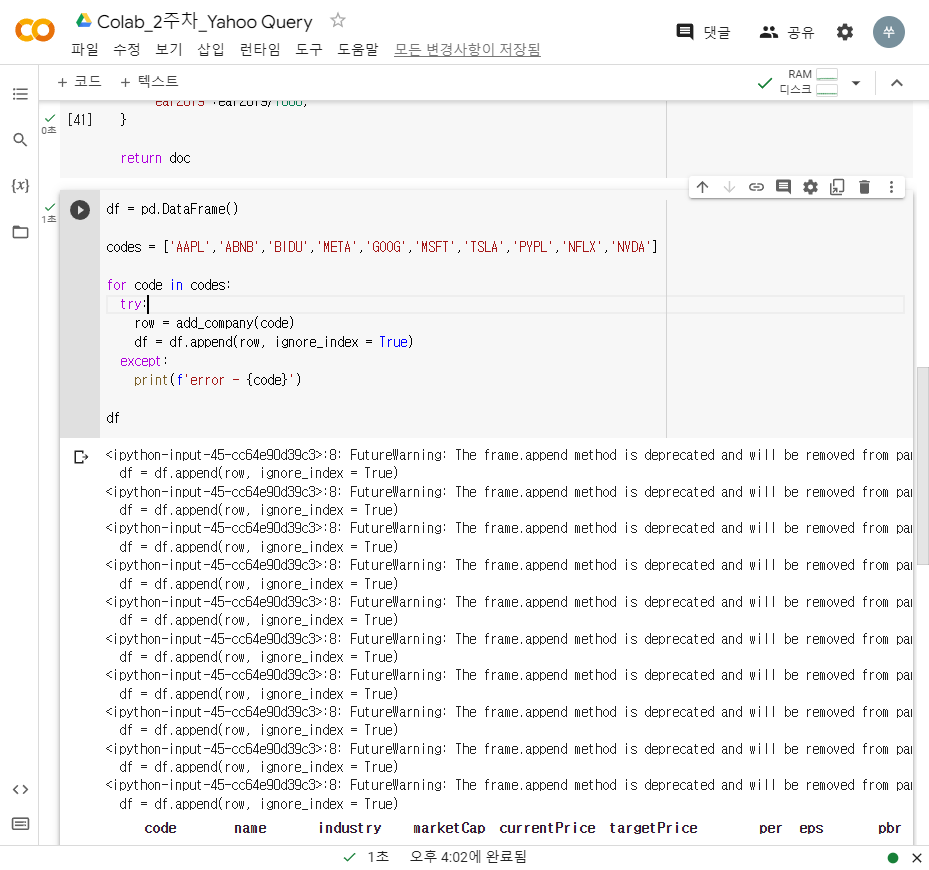The image size is (929, 870).
Task: Star the notebook with the star icon
Action: pyautogui.click(x=338, y=21)
